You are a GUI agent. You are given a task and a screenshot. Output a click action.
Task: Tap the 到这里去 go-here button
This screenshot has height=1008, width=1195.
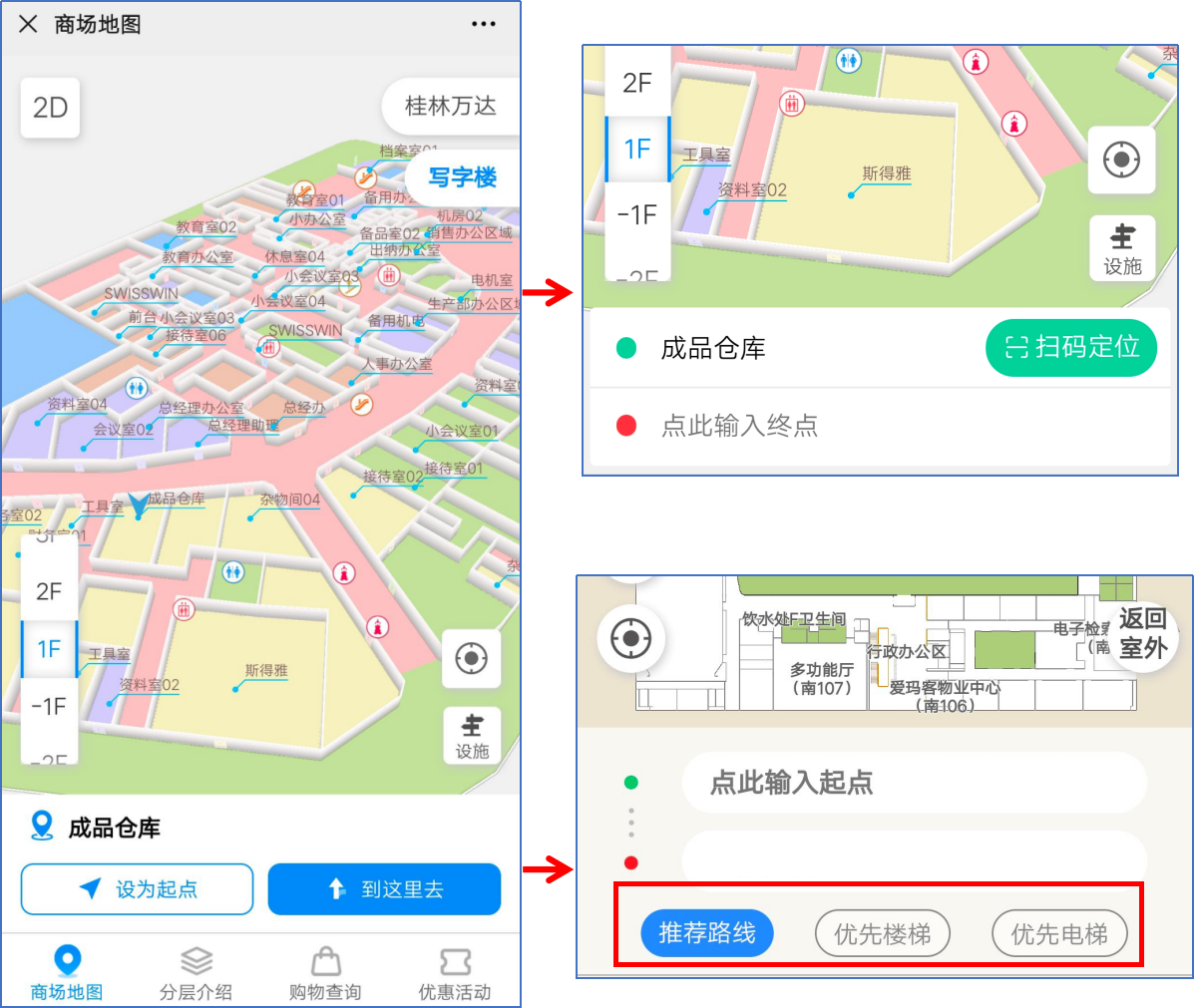pyautogui.click(x=384, y=889)
